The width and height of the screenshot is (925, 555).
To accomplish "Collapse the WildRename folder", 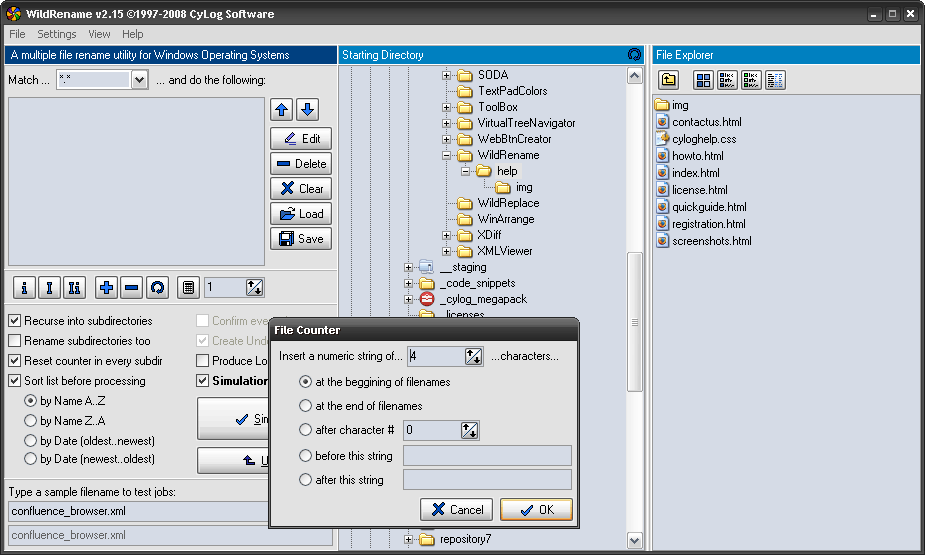I will (x=447, y=156).
